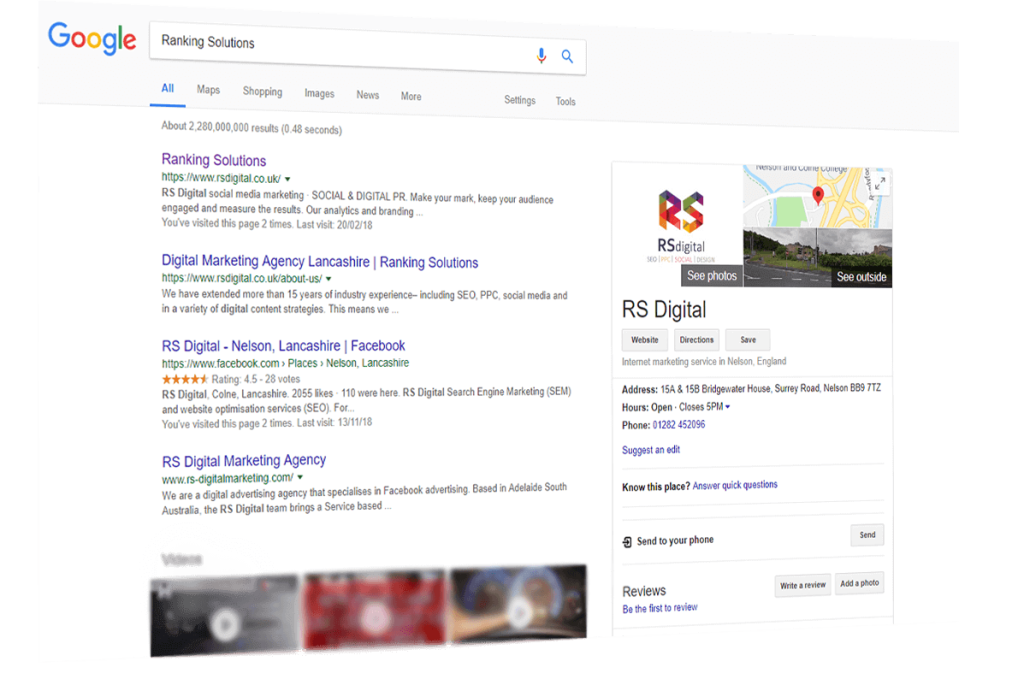
Task: Click the microphone voice search icon
Action: (x=541, y=56)
